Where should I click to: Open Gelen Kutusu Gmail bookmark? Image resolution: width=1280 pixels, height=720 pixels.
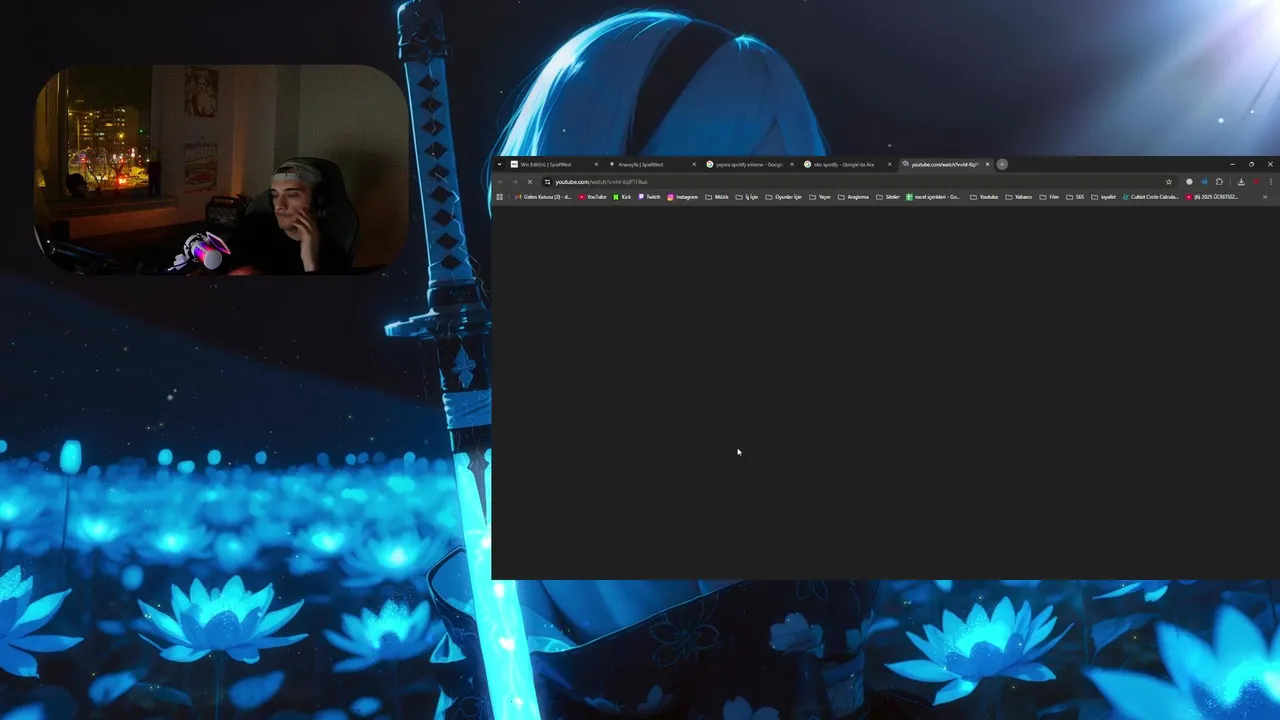[544, 197]
